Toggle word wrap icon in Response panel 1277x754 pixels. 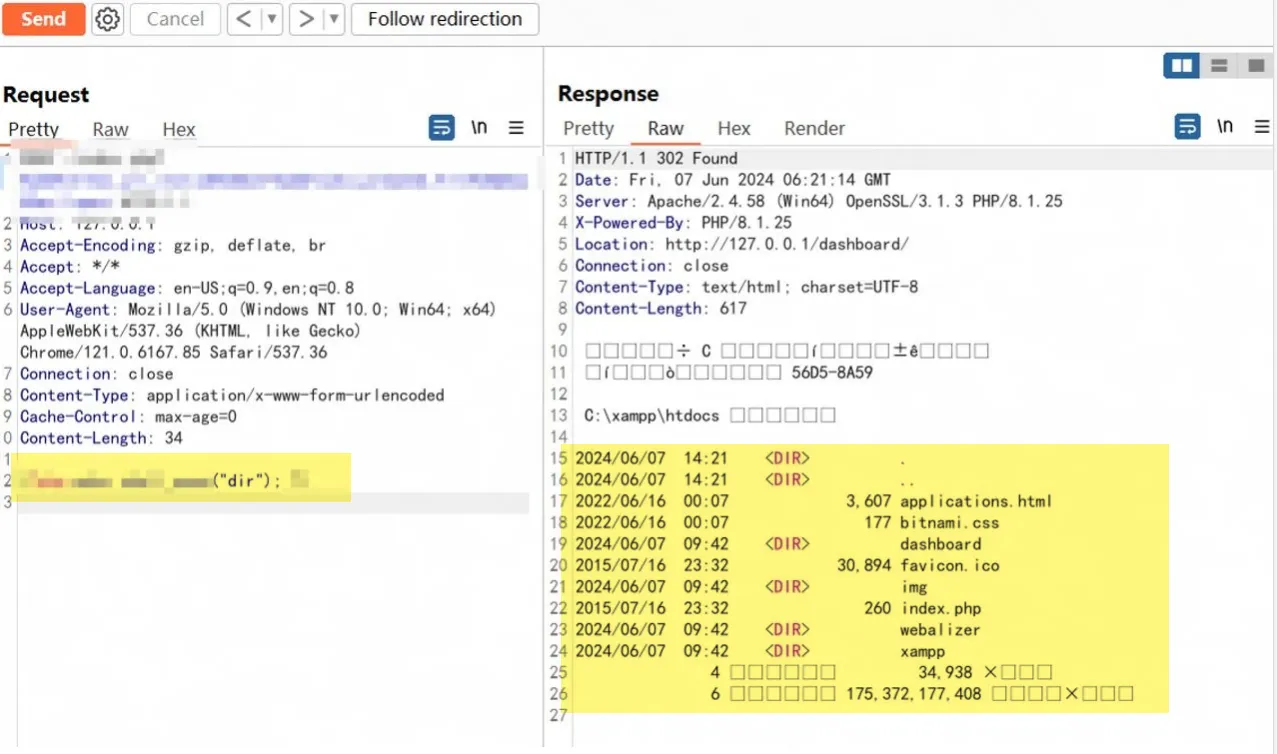(1187, 127)
